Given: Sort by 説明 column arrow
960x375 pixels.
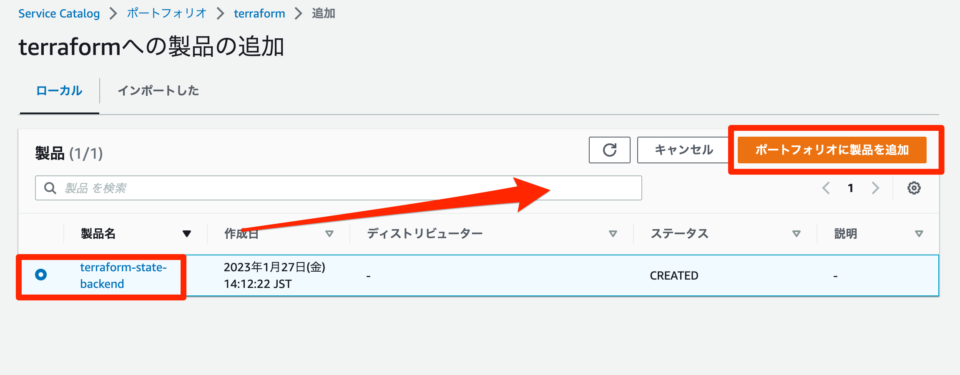Looking at the screenshot, I should (x=919, y=233).
